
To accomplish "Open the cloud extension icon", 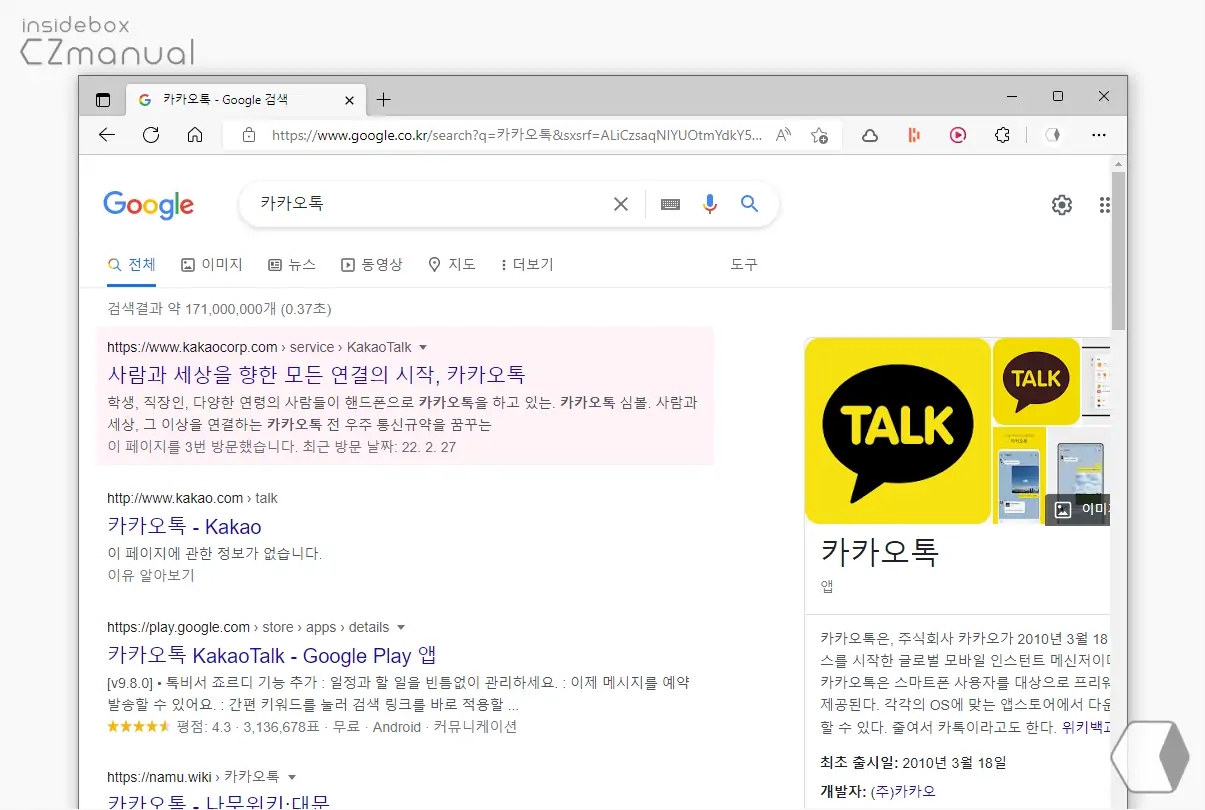I will (x=869, y=135).
